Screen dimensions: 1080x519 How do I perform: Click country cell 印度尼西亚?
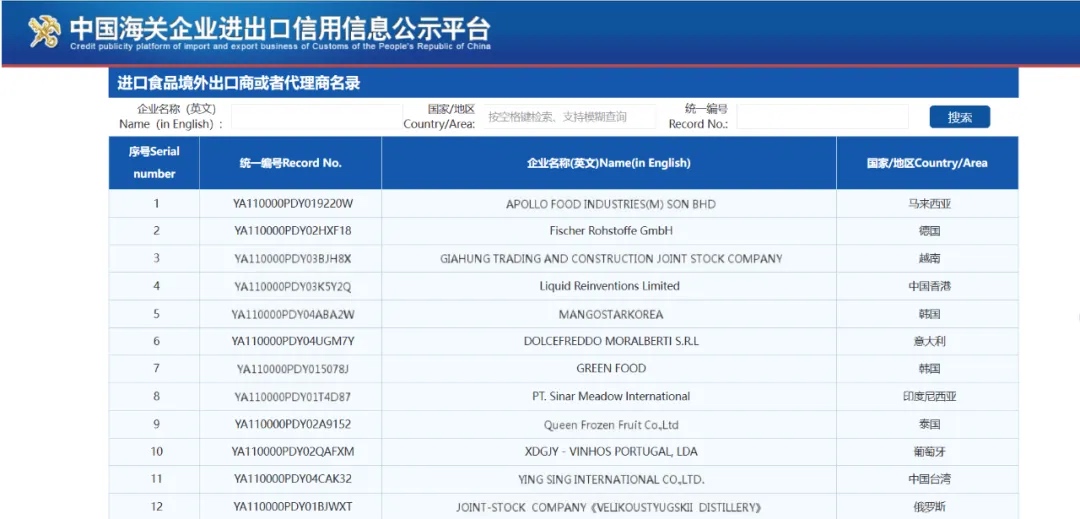point(932,396)
